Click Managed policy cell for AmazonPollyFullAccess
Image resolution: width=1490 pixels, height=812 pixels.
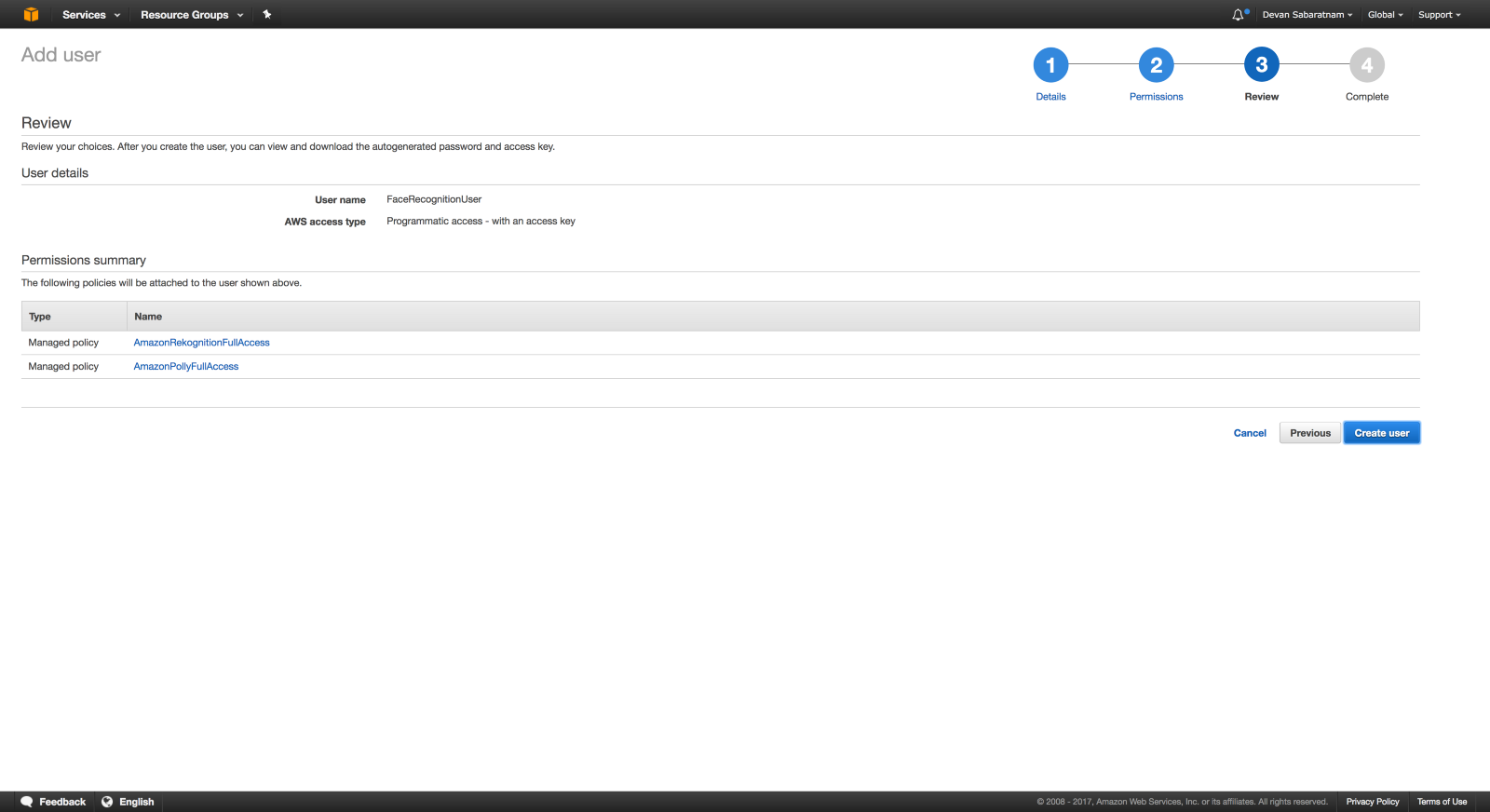pyautogui.click(x=63, y=367)
